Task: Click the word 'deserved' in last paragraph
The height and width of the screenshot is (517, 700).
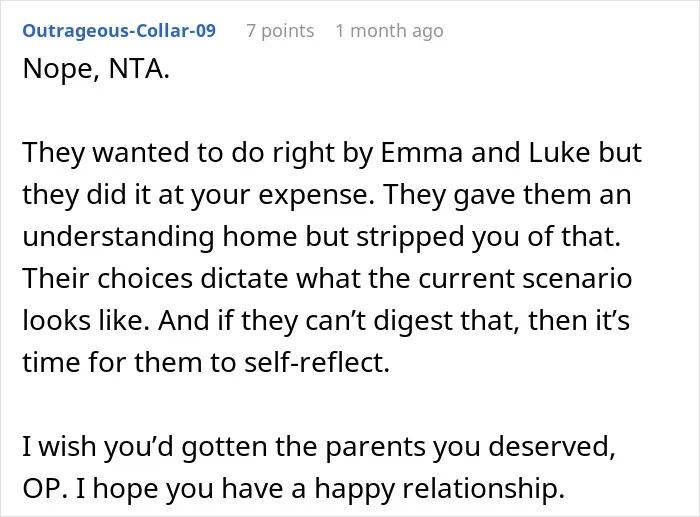Action: 551,446
